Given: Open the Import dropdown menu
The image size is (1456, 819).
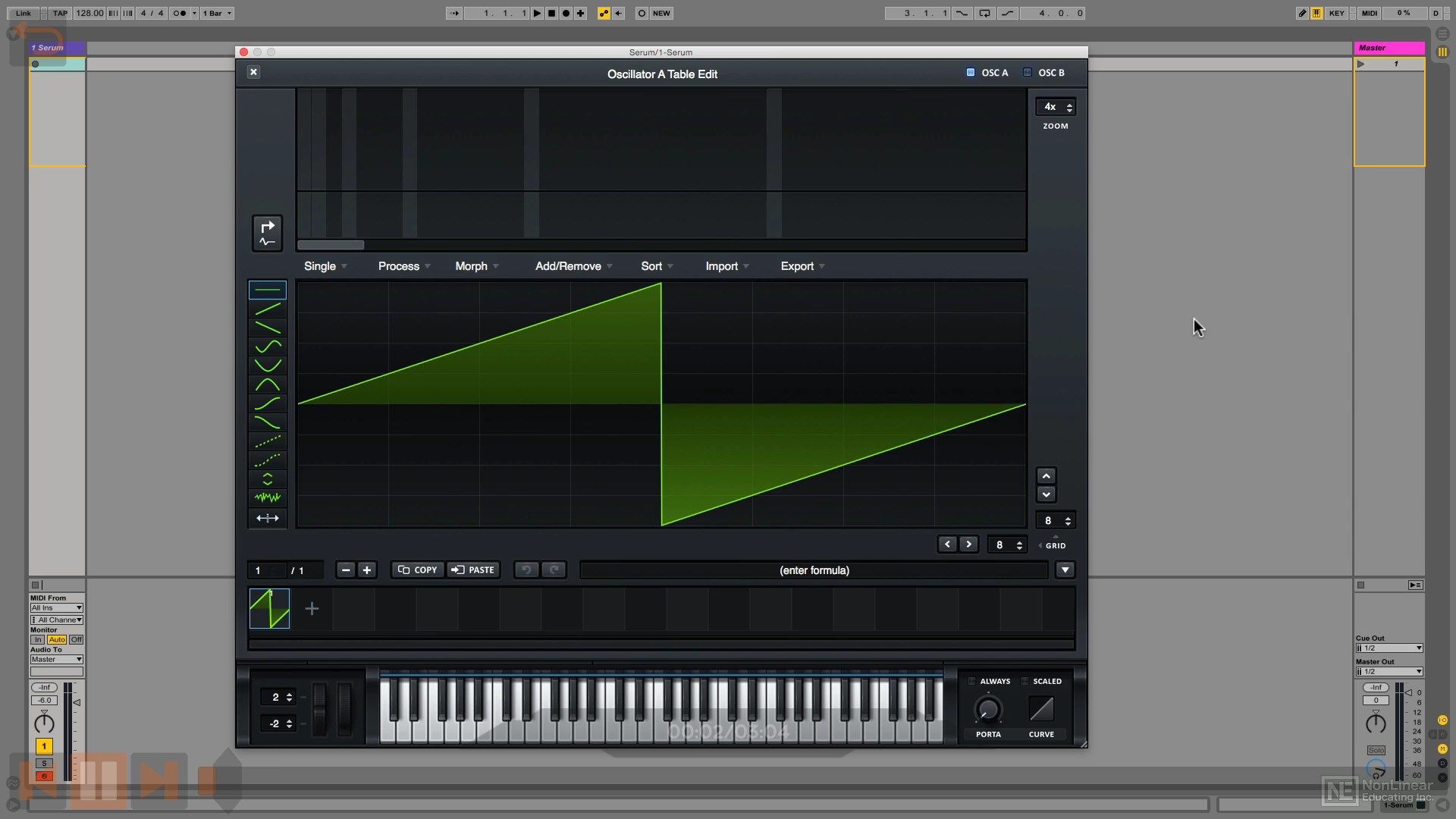Looking at the screenshot, I should (727, 266).
